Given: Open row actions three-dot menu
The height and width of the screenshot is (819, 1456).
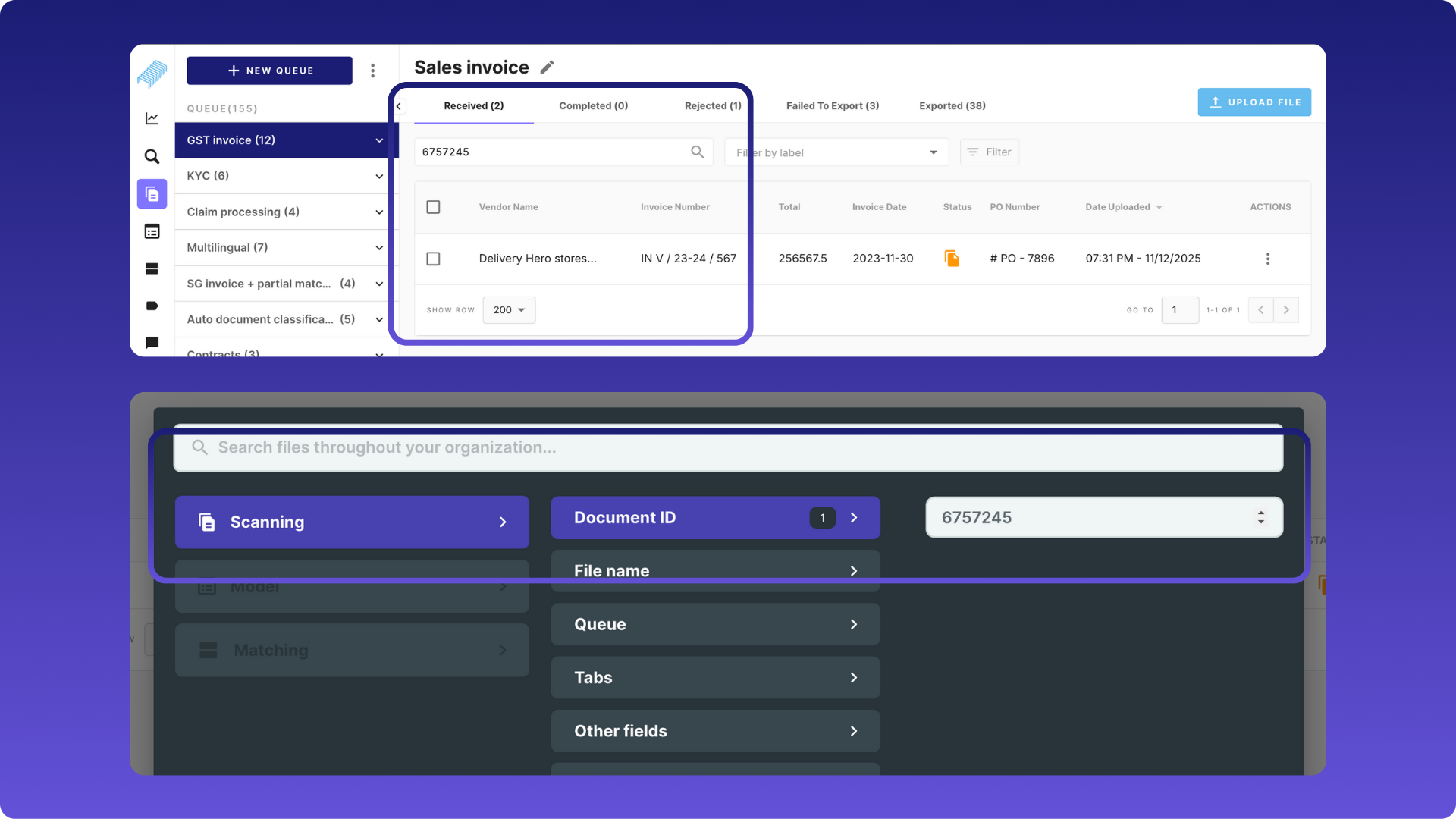Looking at the screenshot, I should coord(1267,259).
